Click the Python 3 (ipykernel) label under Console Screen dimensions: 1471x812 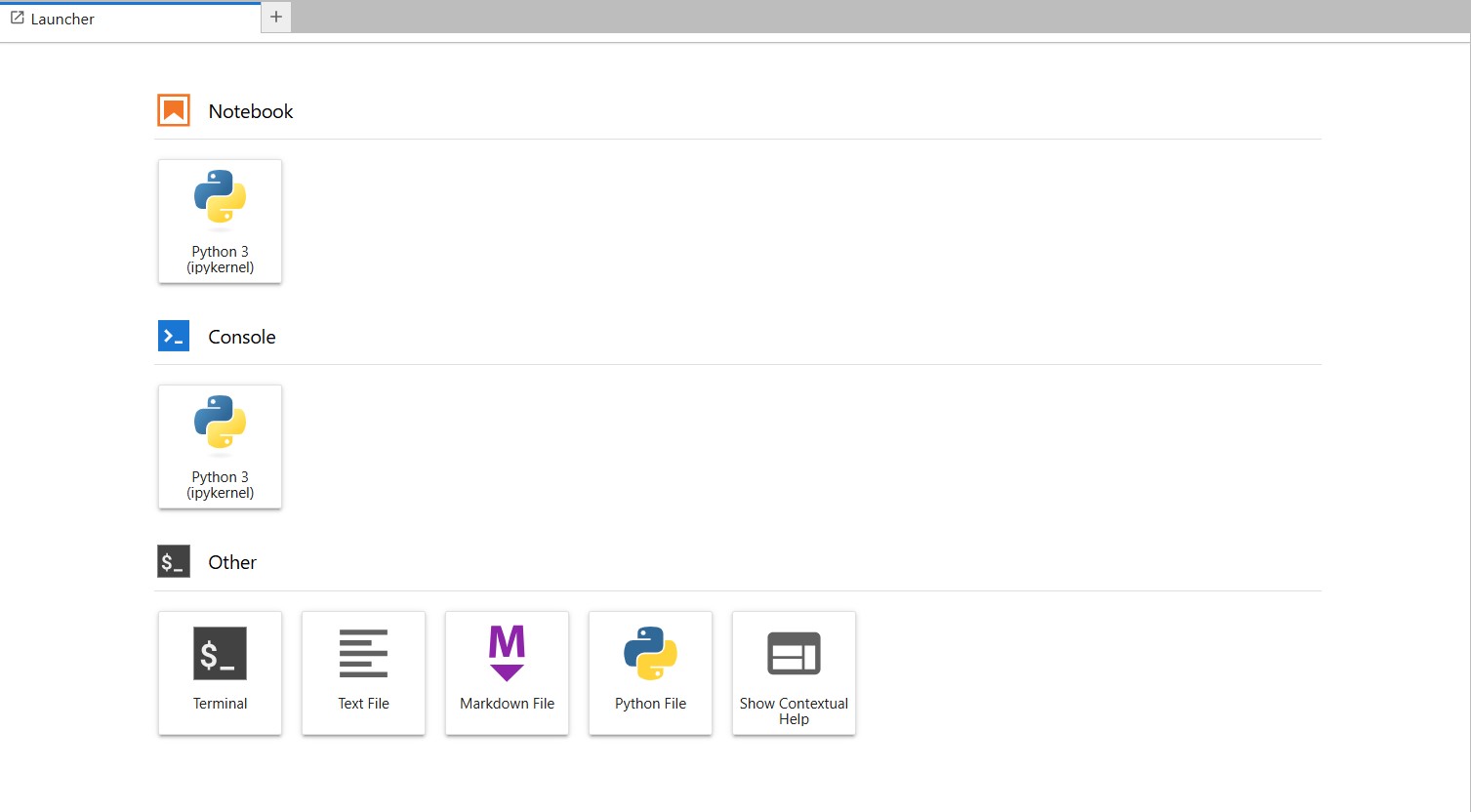click(x=220, y=485)
